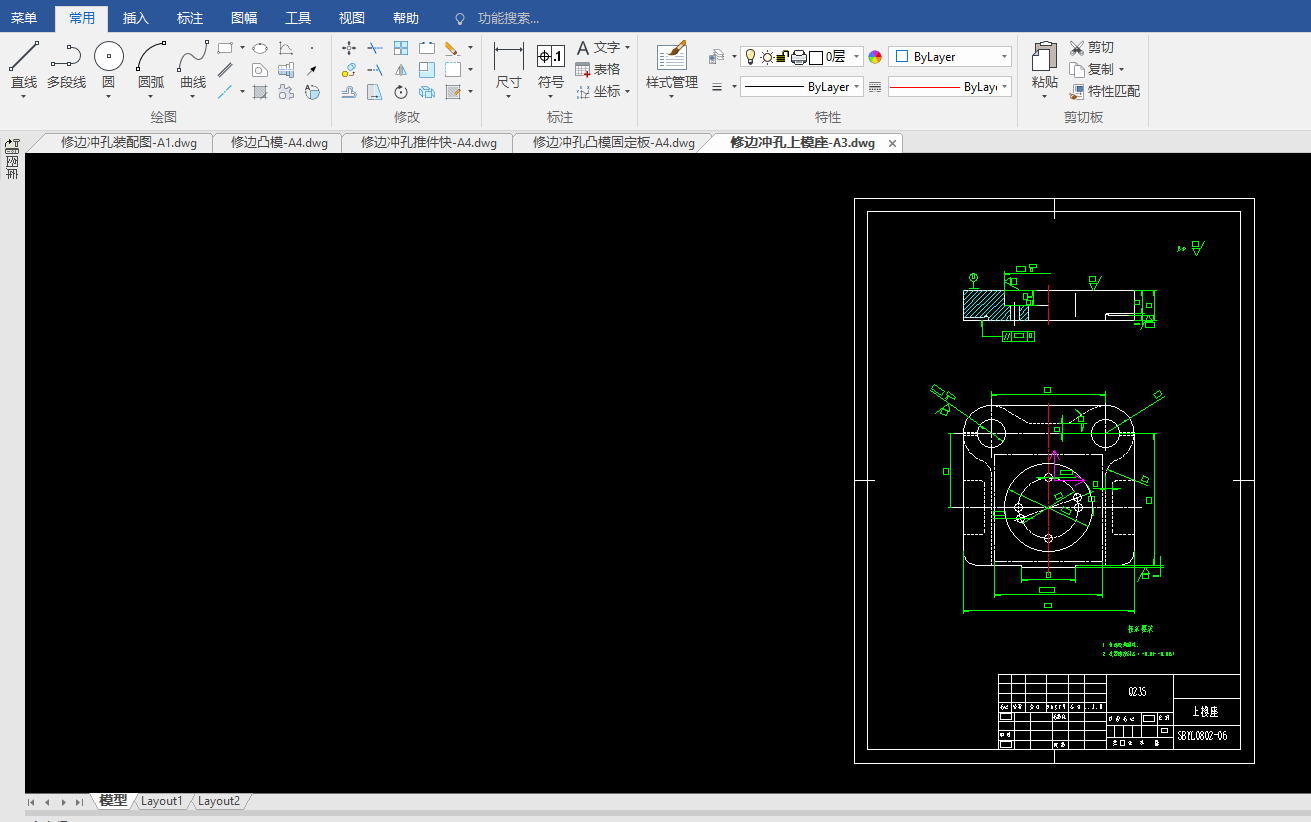Go to first layout arrow button
This screenshot has width=1311, height=822.
tap(32, 802)
